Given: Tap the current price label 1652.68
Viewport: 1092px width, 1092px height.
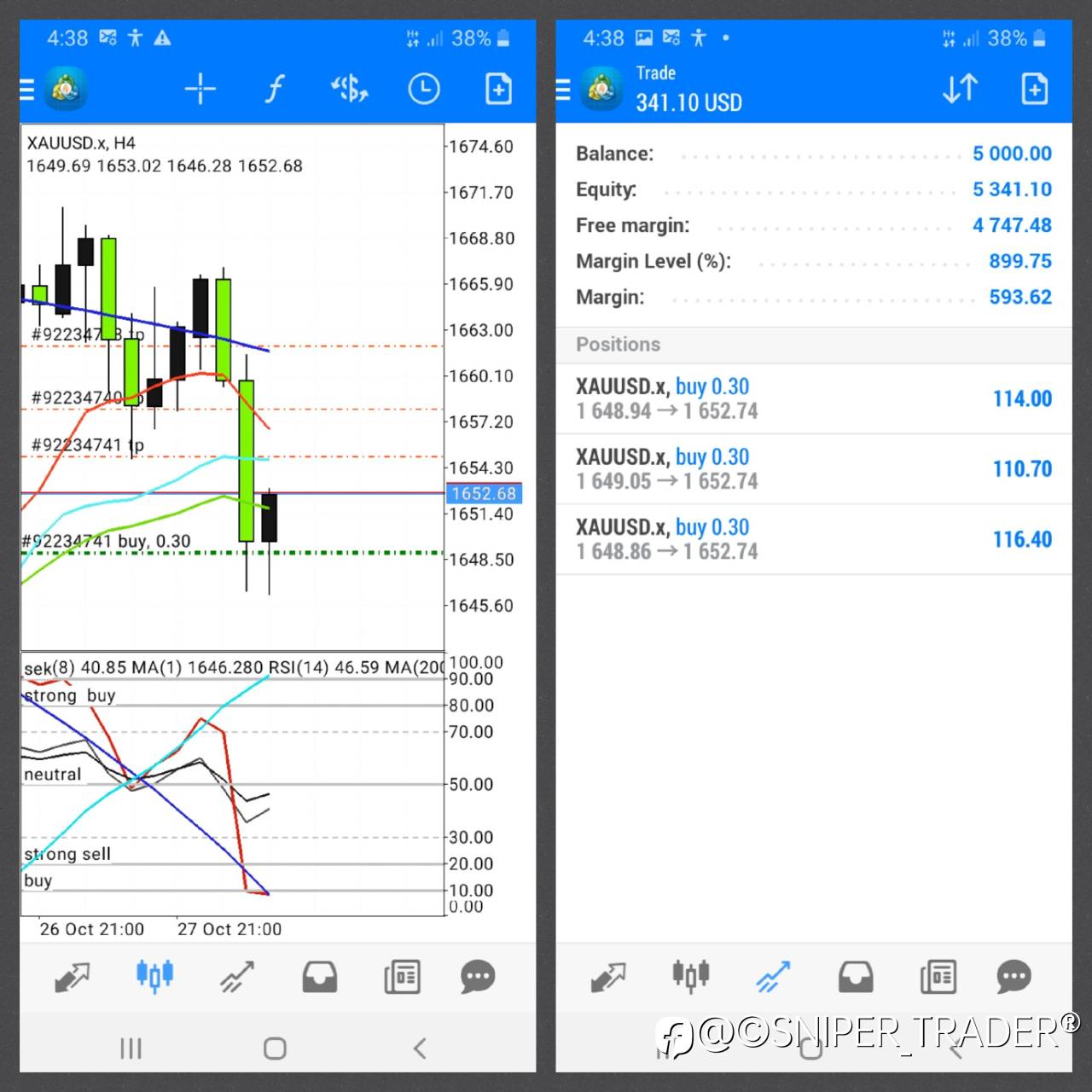Looking at the screenshot, I should tap(484, 493).
